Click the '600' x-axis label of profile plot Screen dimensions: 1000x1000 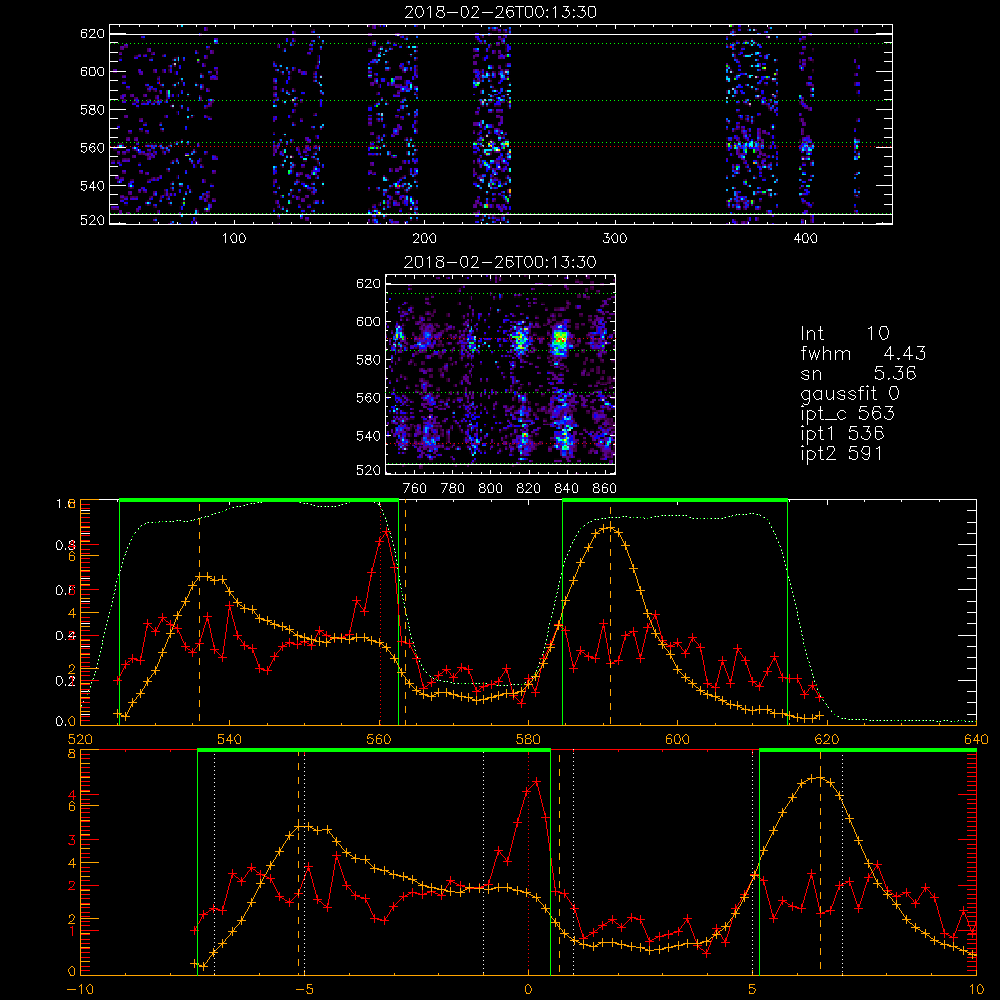pos(677,740)
